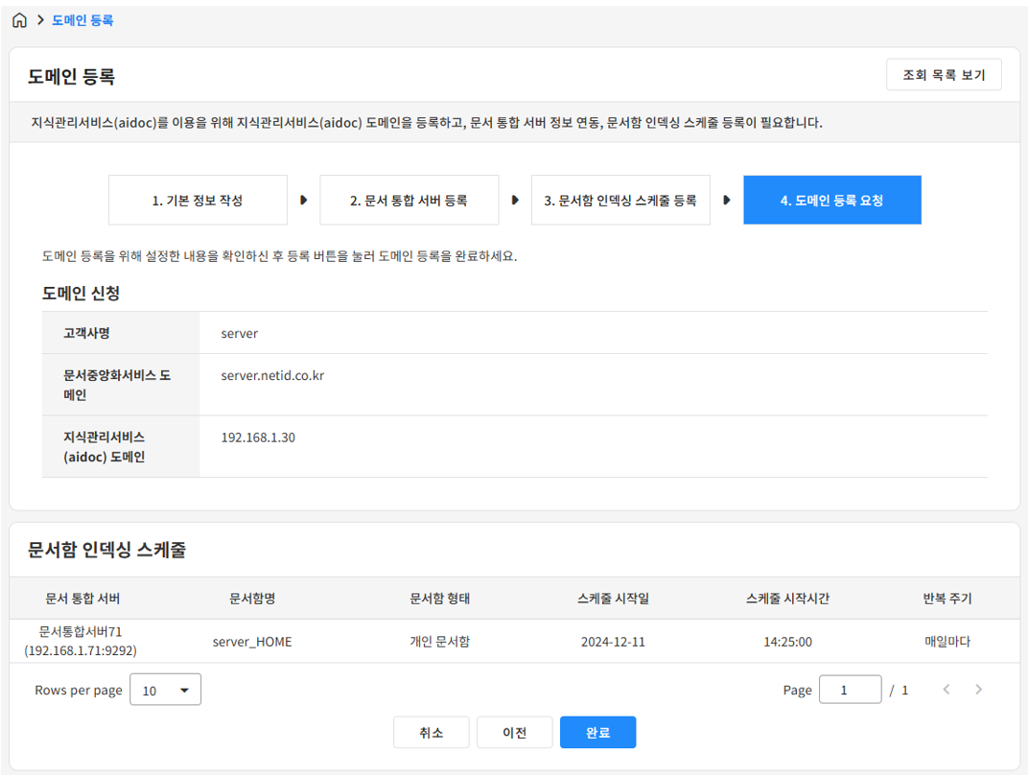Click the 스케줄 시작일 column header
Image resolution: width=1031 pixels, height=778 pixels.
(612, 599)
